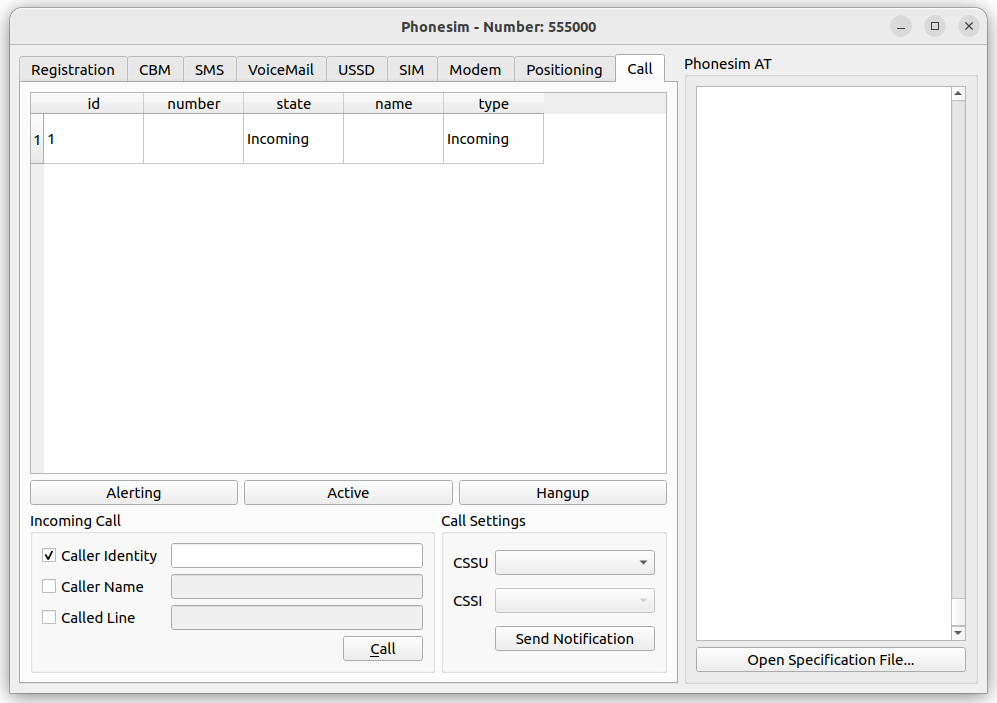Open the SIM tab
The image size is (997, 703).
pyautogui.click(x=412, y=69)
